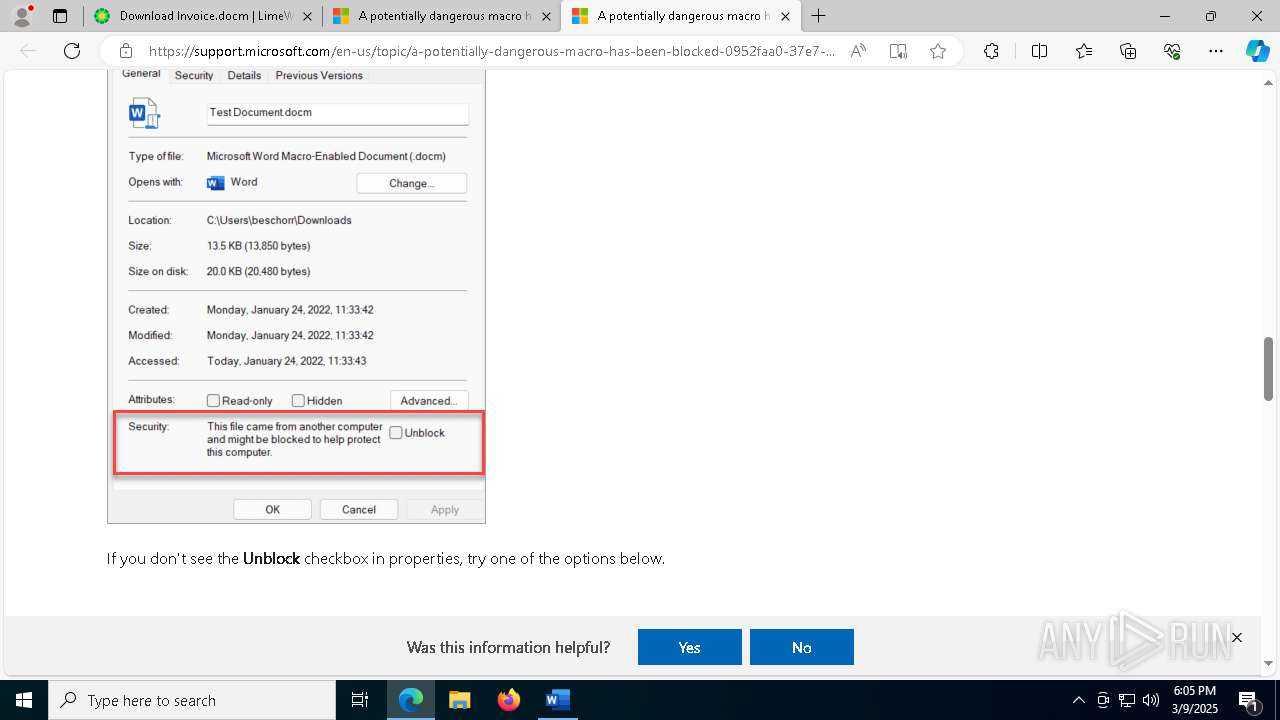The width and height of the screenshot is (1280, 720).
Task: Open the taskbar clock and date
Action: [1194, 700]
